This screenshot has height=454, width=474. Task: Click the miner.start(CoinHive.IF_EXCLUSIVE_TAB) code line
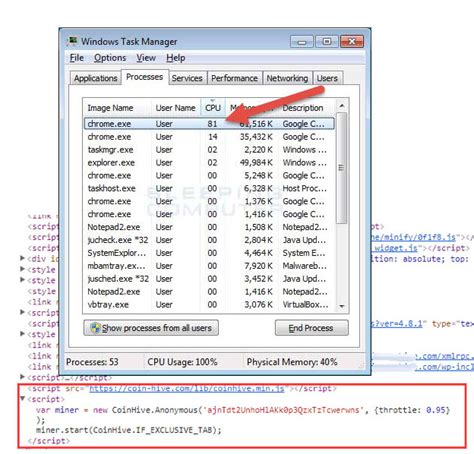(x=129, y=430)
